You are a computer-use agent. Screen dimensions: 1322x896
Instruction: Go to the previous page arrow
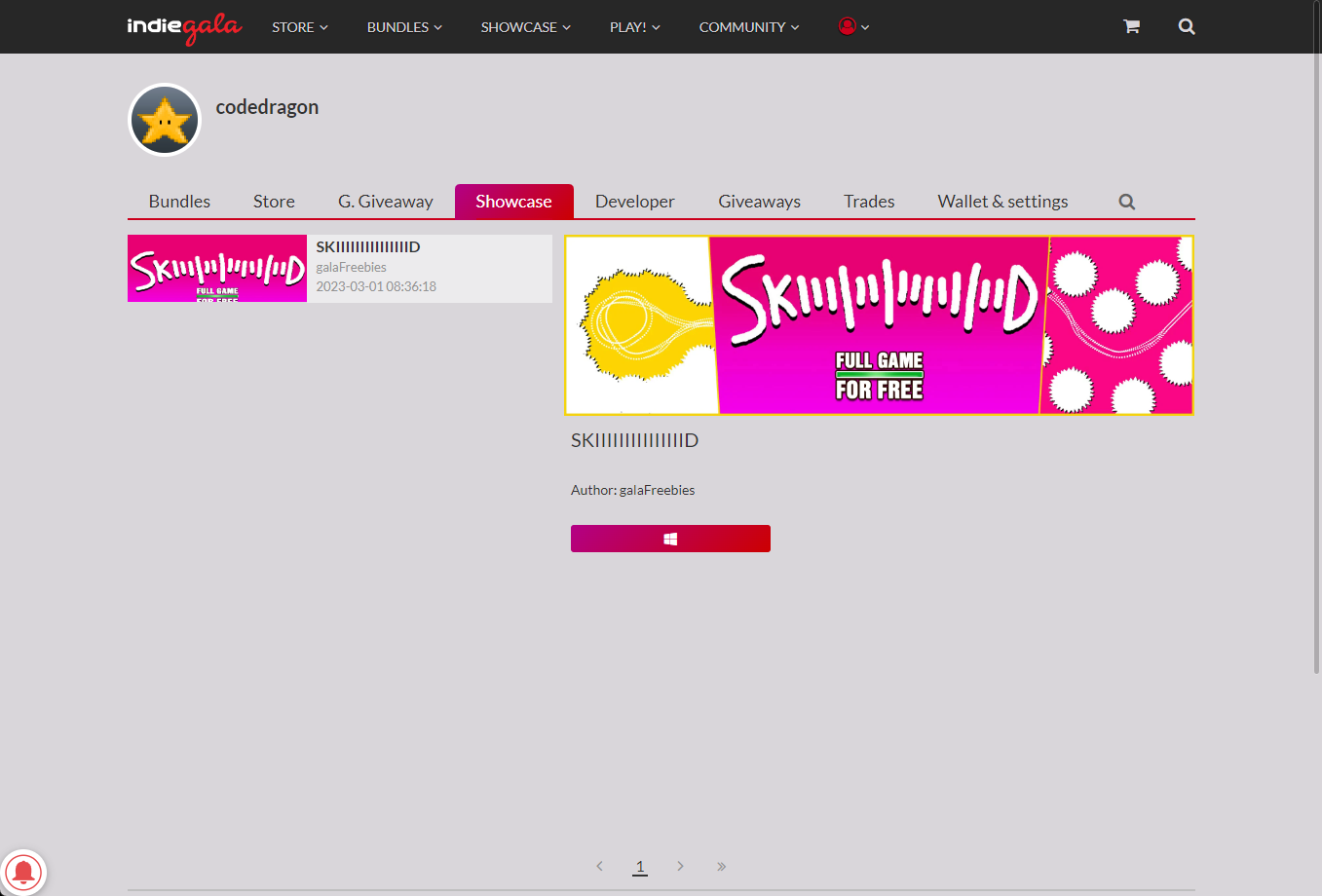point(599,866)
